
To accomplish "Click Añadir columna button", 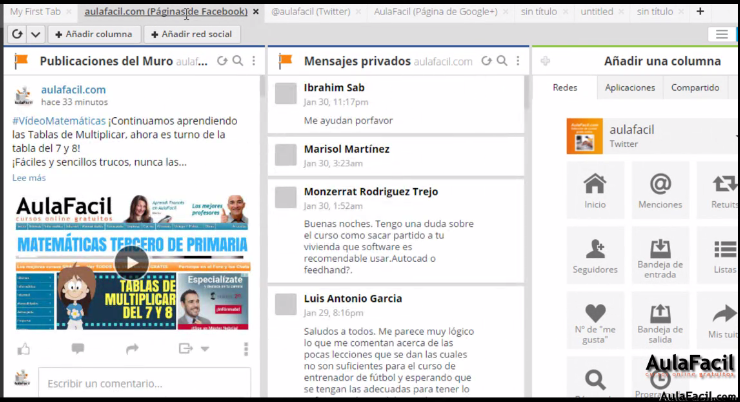I will (x=93, y=34).
